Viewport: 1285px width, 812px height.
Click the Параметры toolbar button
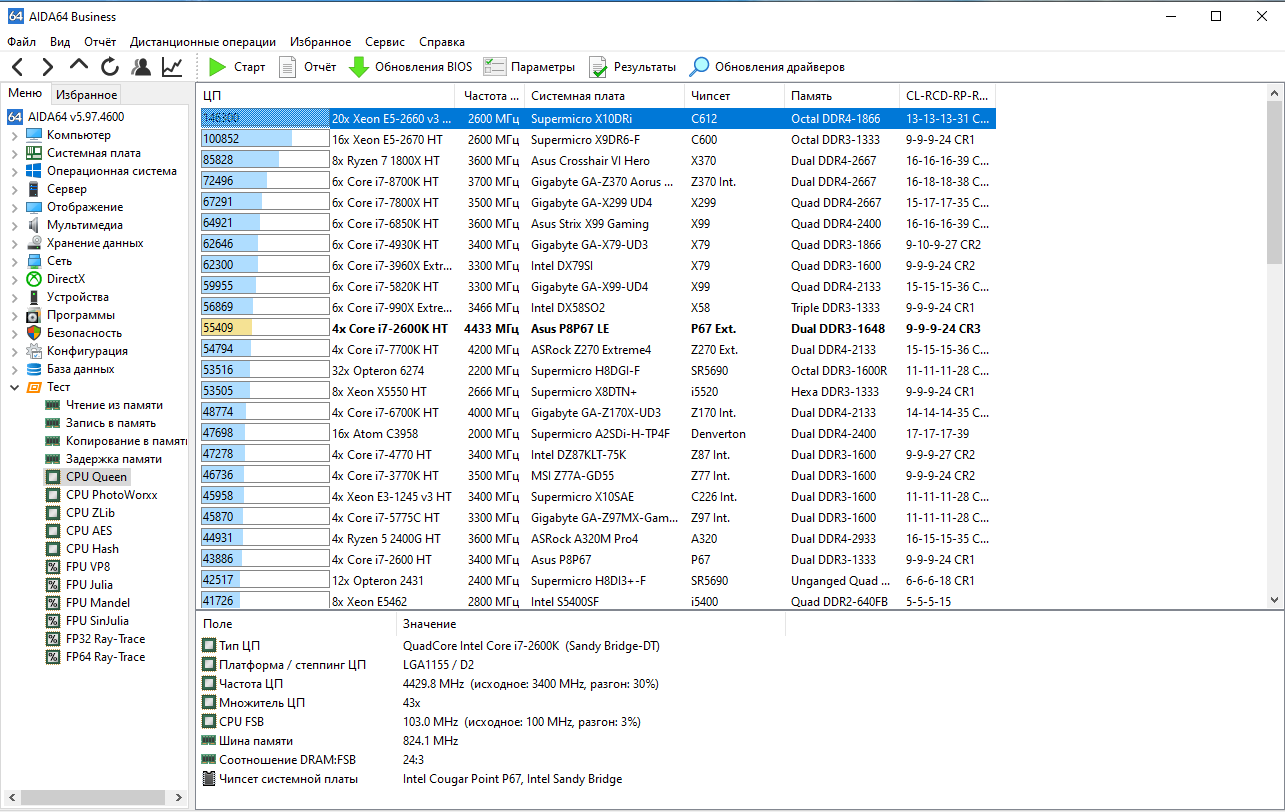(529, 67)
